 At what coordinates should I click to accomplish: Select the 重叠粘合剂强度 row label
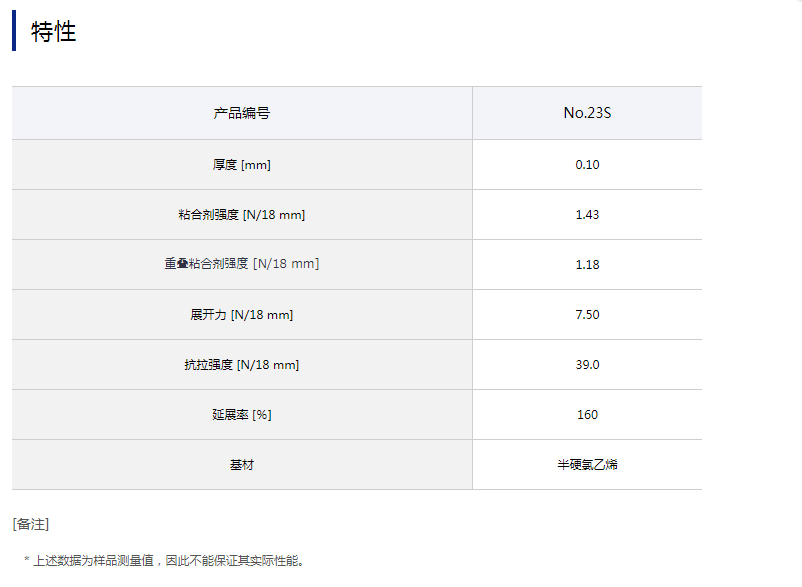tap(242, 264)
